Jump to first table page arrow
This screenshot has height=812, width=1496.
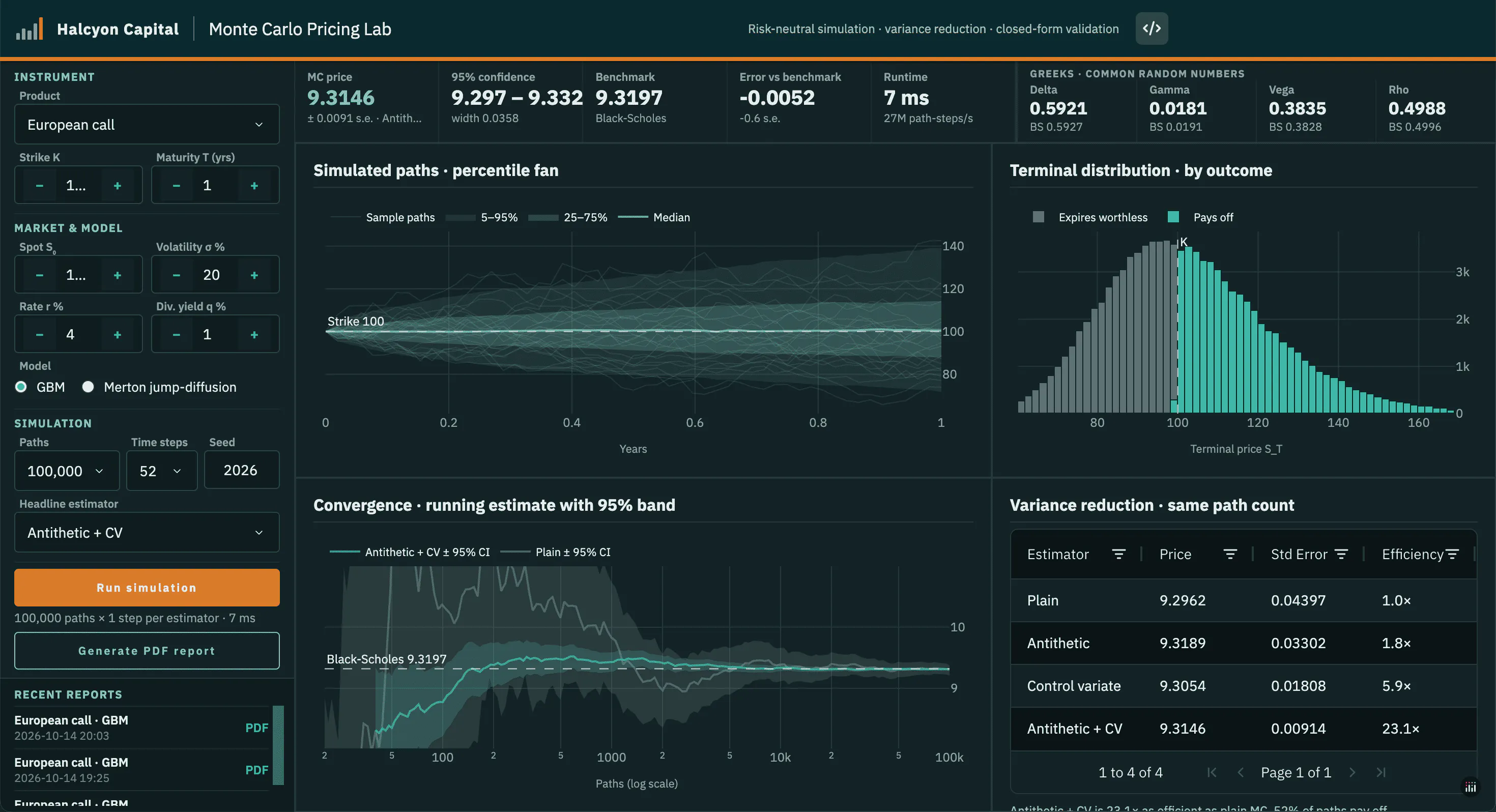click(1212, 772)
